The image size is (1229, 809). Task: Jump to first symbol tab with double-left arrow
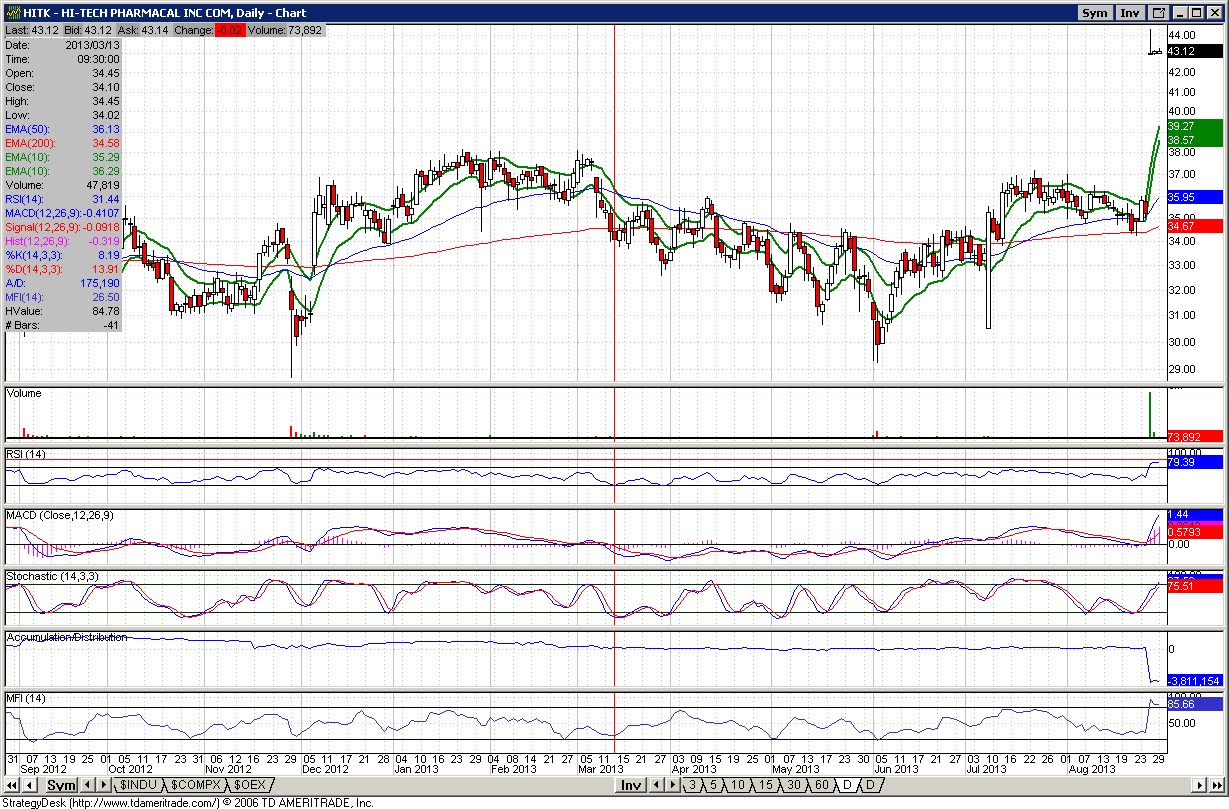(x=12, y=785)
